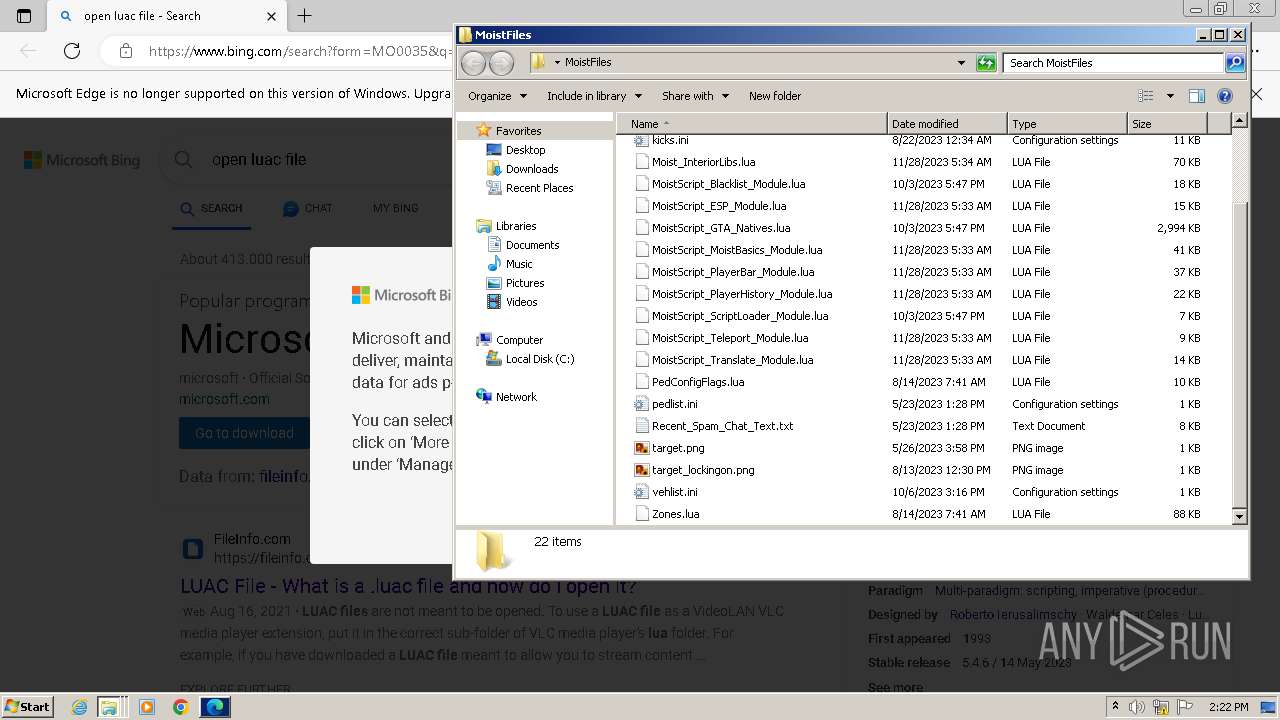Image resolution: width=1280 pixels, height=720 pixels.
Task: Click the MoistFiles breadcrumb in address bar
Action: [588, 62]
